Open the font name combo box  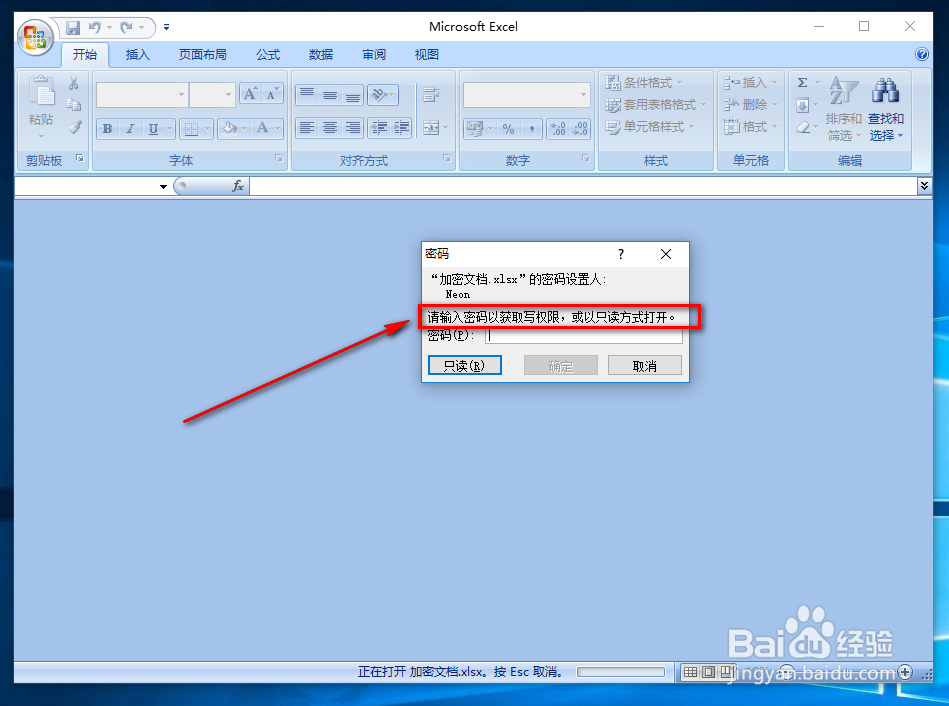(x=142, y=94)
